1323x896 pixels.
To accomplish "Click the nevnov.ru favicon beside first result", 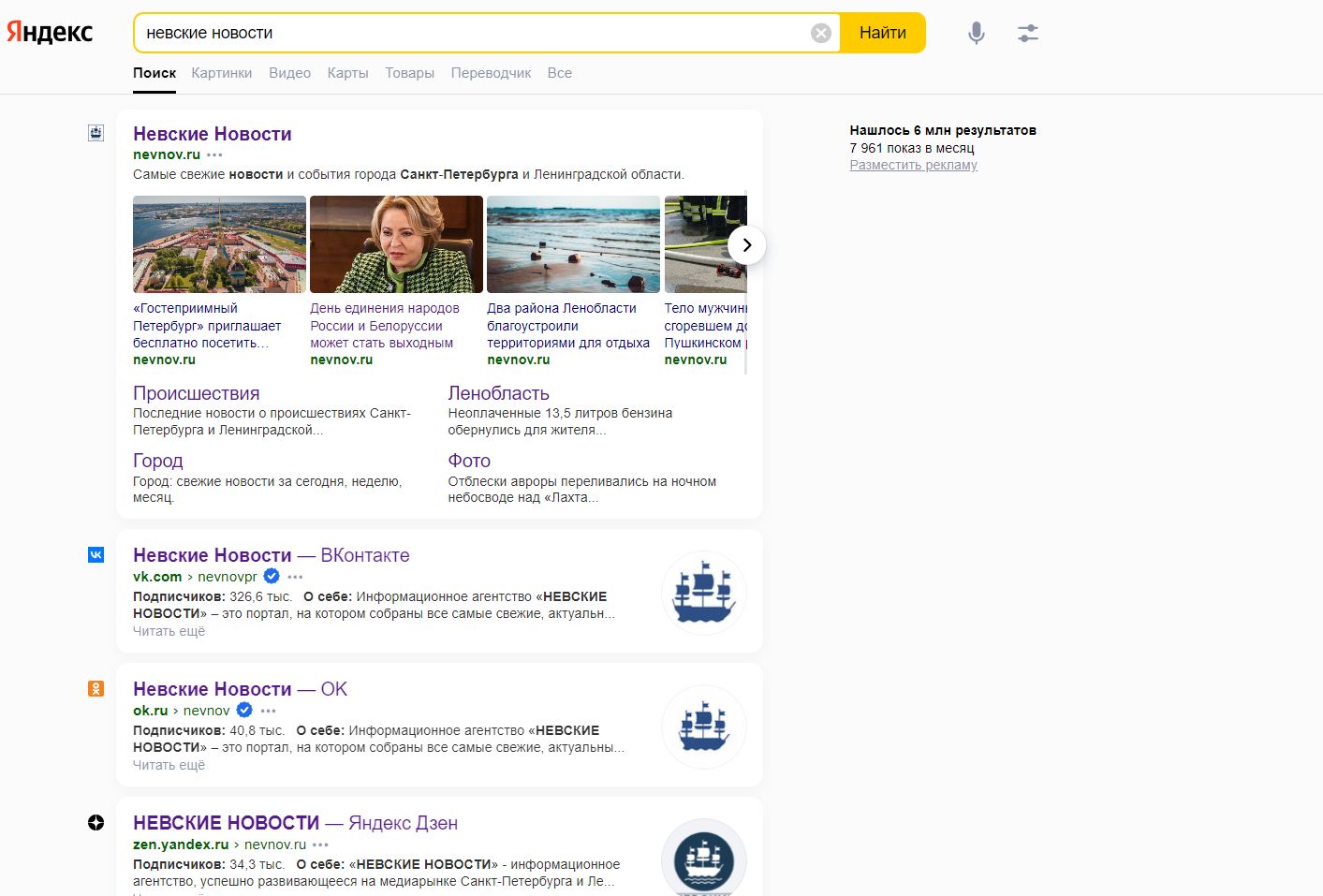I will tap(96, 133).
